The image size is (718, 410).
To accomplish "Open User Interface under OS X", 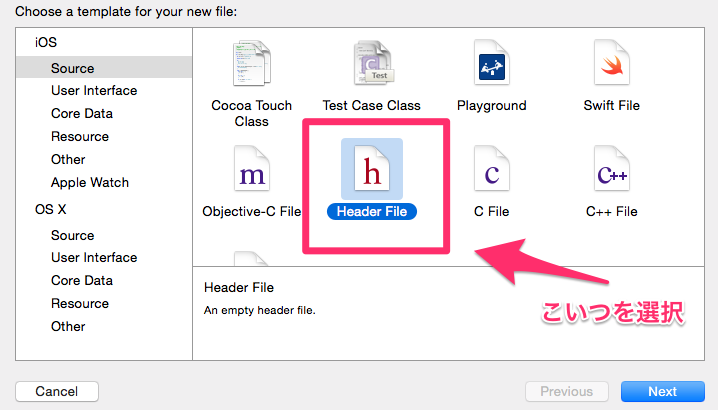I will tap(94, 257).
